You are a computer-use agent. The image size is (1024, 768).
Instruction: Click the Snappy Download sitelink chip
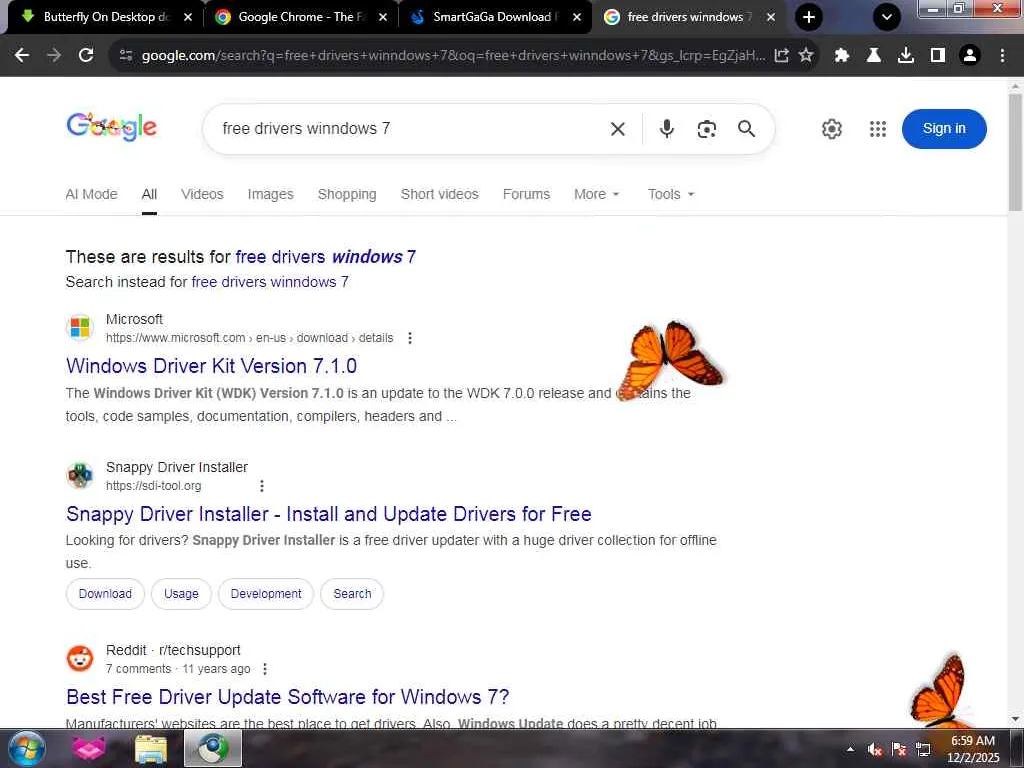(x=105, y=594)
